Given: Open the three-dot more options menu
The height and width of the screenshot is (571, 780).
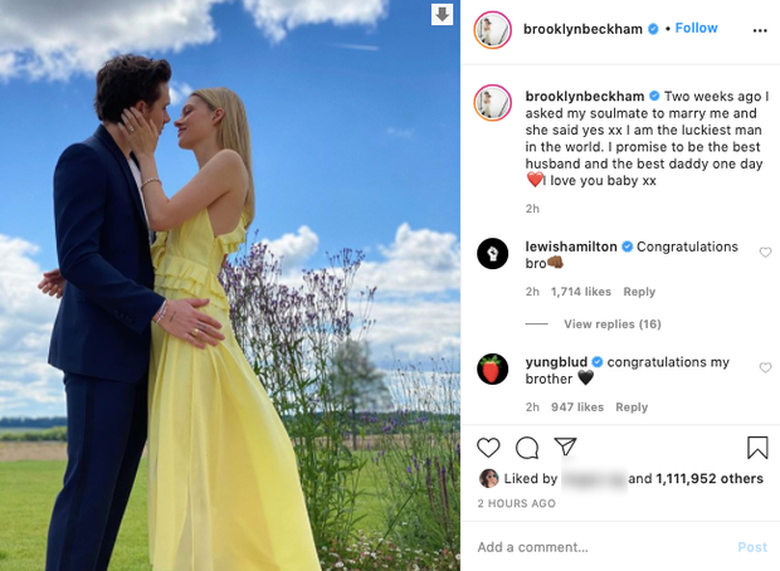Looking at the screenshot, I should click(760, 31).
